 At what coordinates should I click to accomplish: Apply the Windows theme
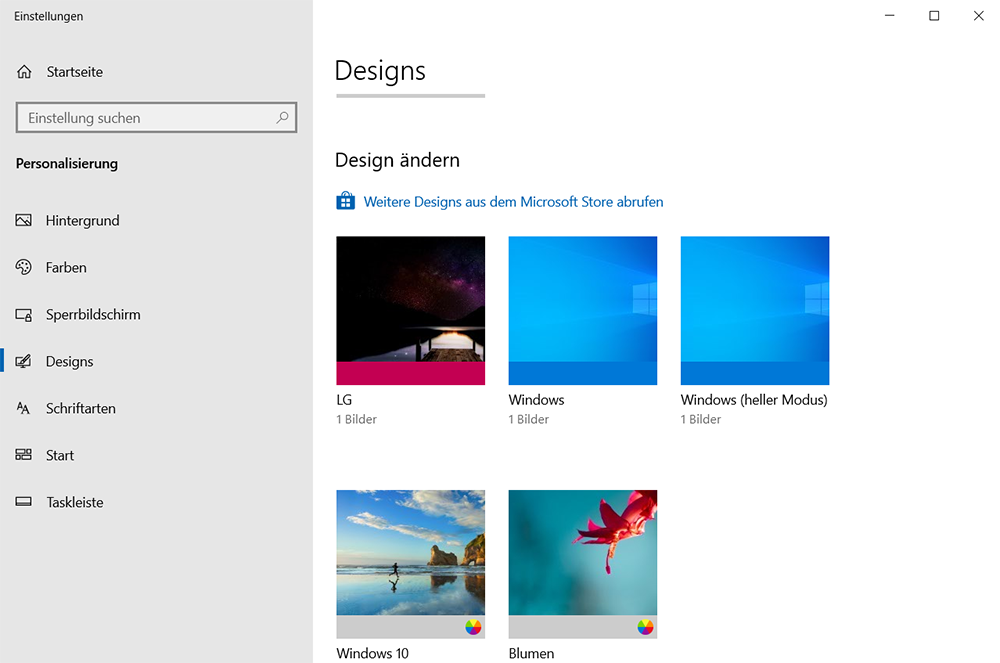(x=582, y=310)
